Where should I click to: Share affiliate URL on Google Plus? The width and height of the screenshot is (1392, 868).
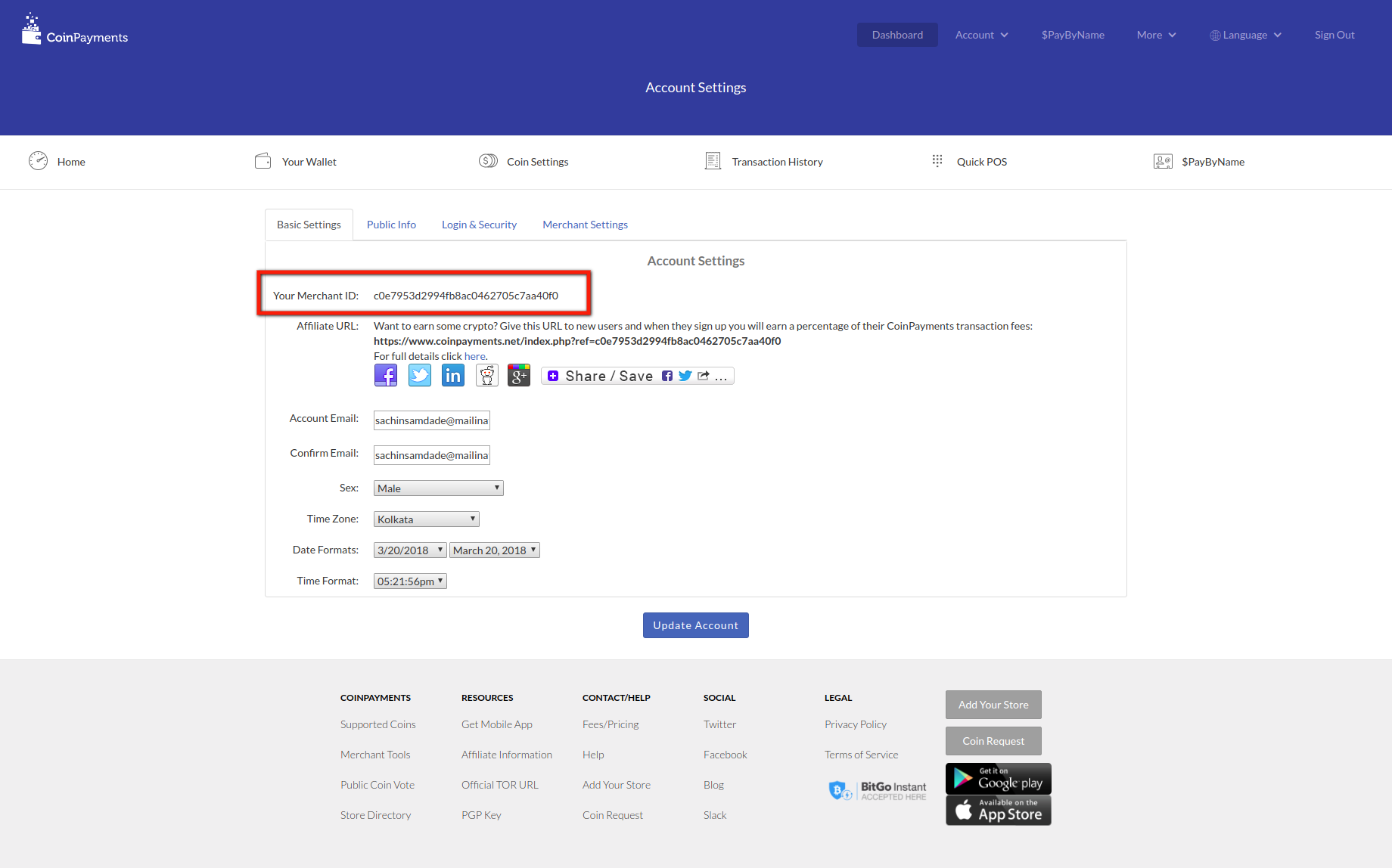(519, 375)
